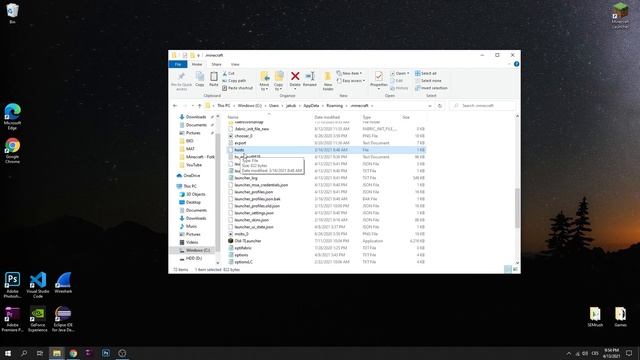Open Adobe Premiere Pro desktop shortcut

pos(12,319)
